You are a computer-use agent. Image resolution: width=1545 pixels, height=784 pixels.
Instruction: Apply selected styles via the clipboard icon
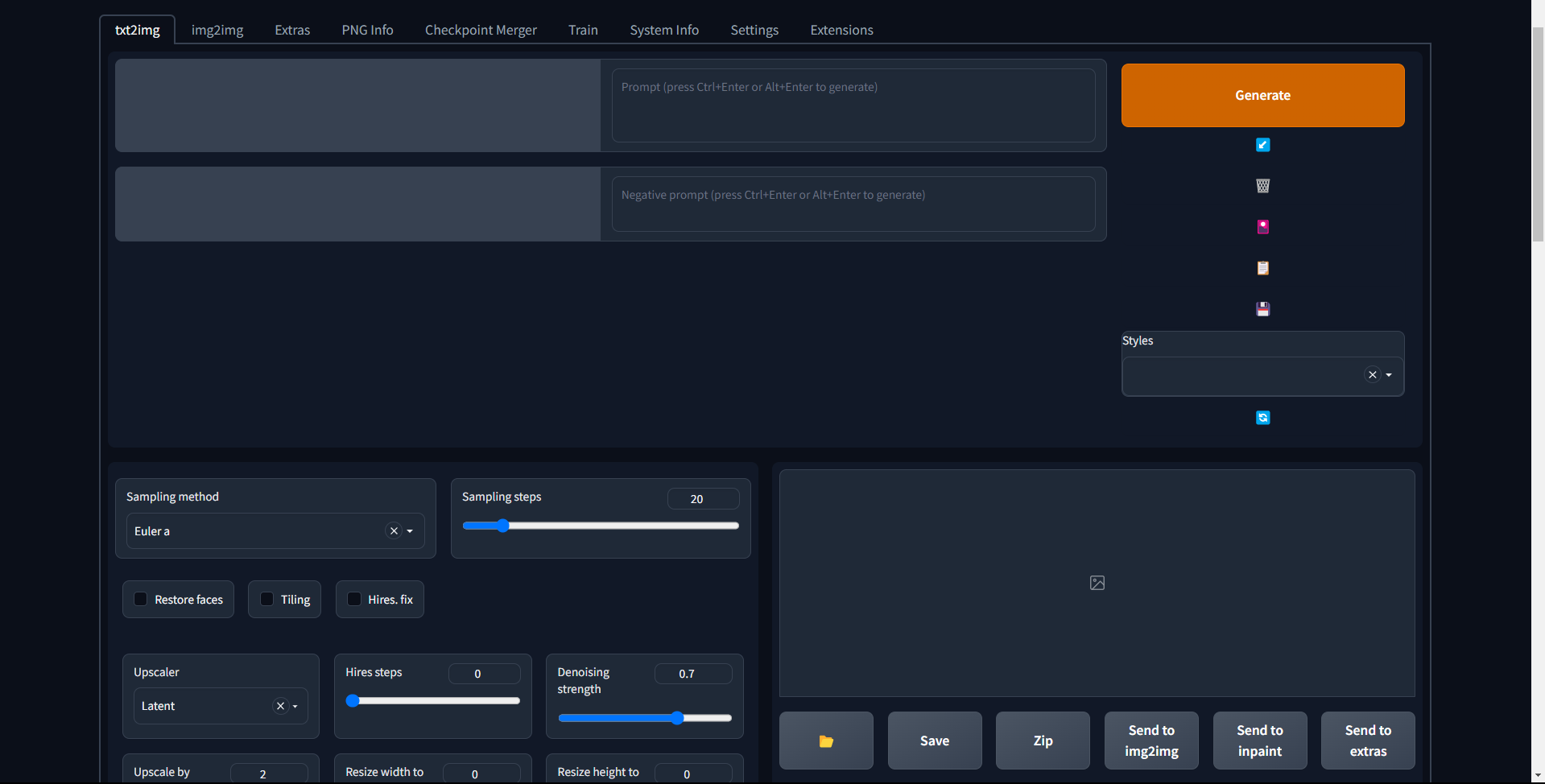tap(1262, 268)
